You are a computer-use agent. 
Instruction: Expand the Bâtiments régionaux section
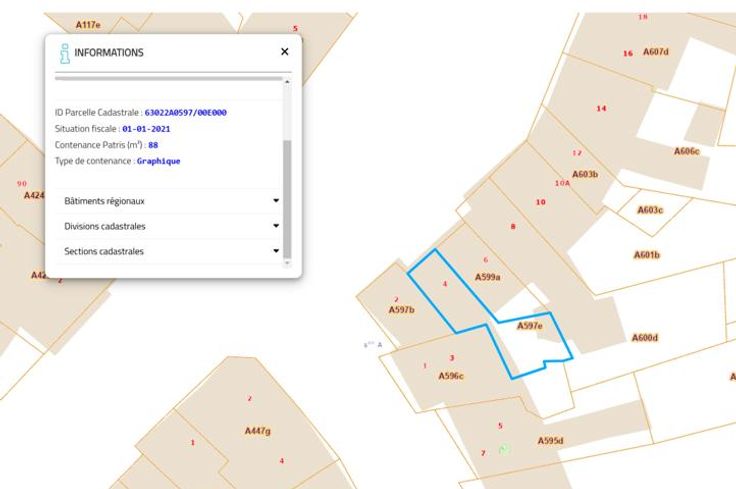click(x=169, y=201)
